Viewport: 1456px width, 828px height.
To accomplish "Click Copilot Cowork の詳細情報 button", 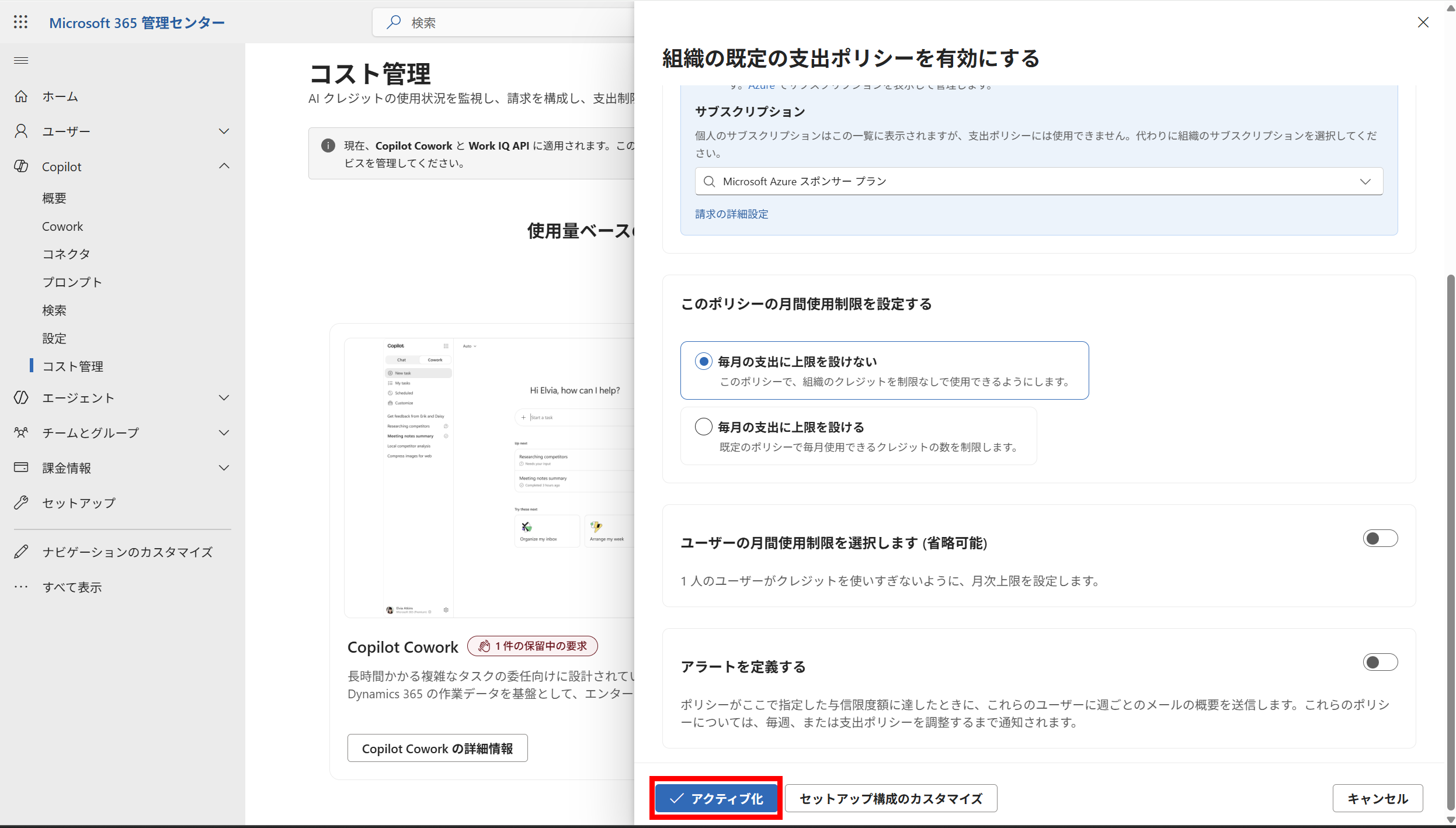I will click(x=437, y=748).
